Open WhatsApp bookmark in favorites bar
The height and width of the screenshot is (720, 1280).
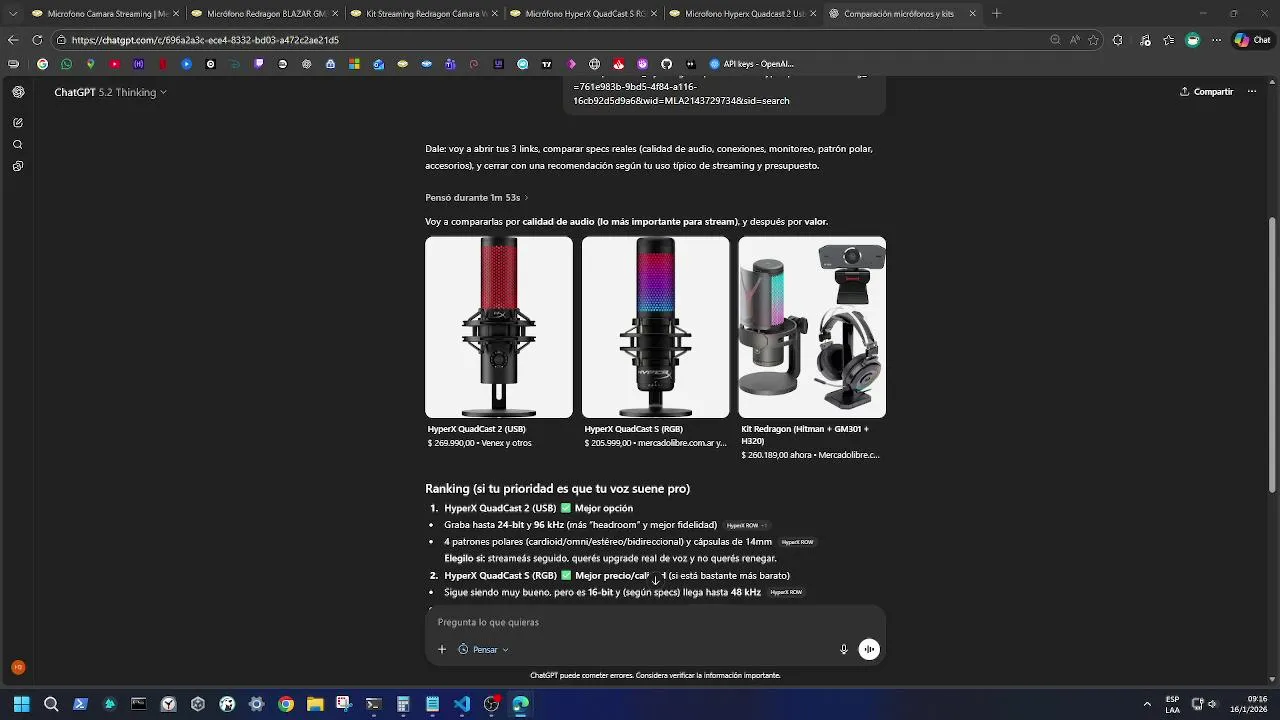[x=66, y=64]
